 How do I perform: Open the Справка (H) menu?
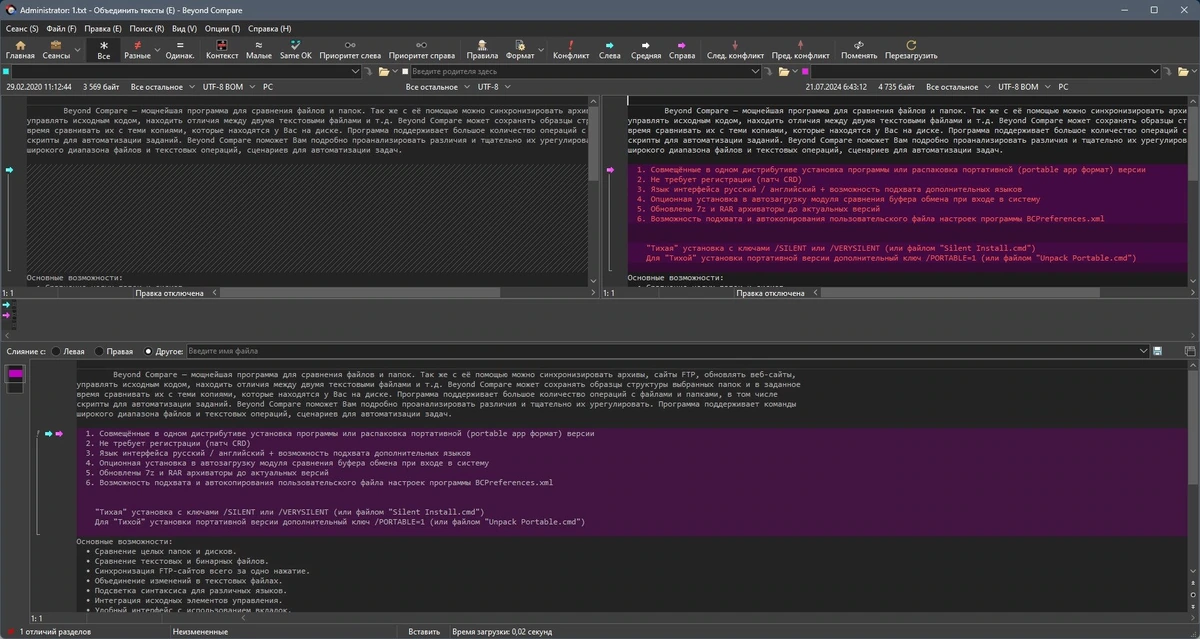coord(269,29)
